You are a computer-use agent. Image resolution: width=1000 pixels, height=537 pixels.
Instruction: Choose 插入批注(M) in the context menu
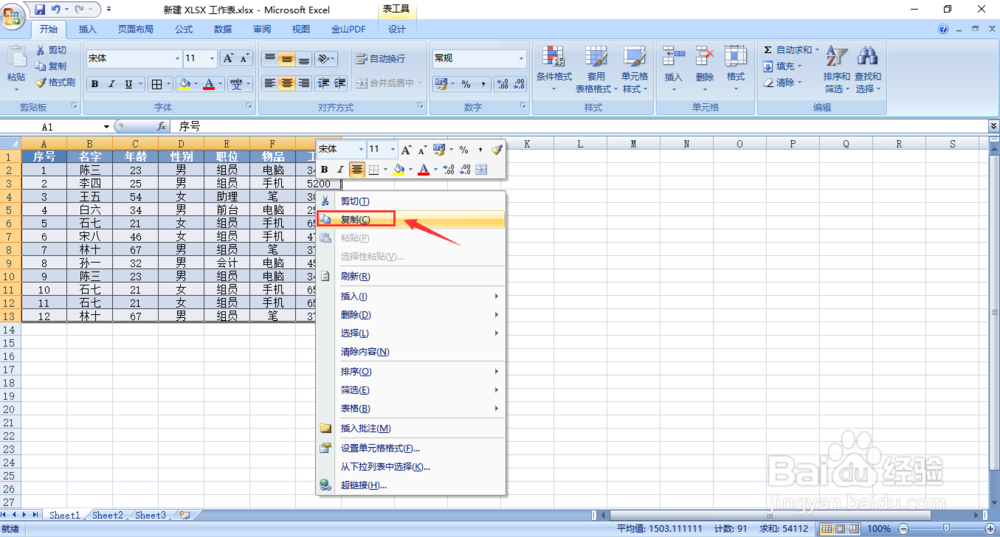[411, 428]
